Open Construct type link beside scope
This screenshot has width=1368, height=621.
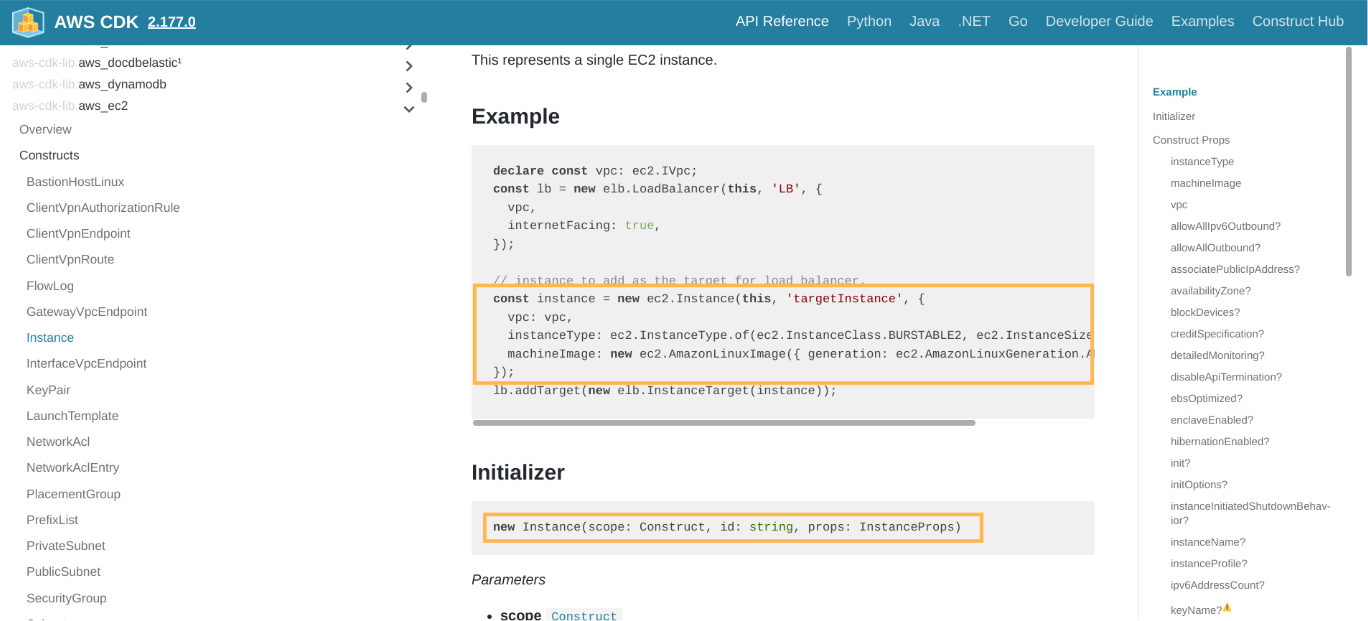click(584, 616)
